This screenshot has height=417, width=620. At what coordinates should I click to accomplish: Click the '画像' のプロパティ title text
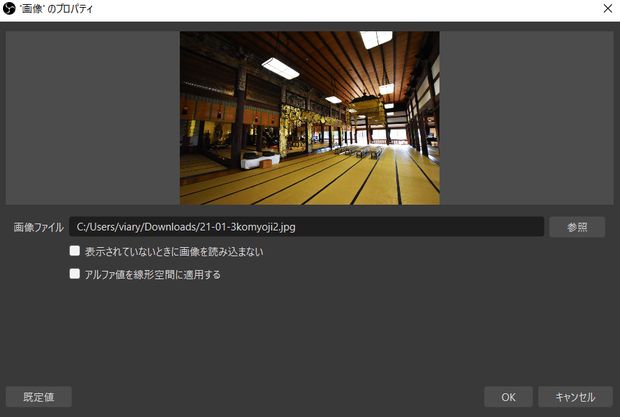point(57,9)
